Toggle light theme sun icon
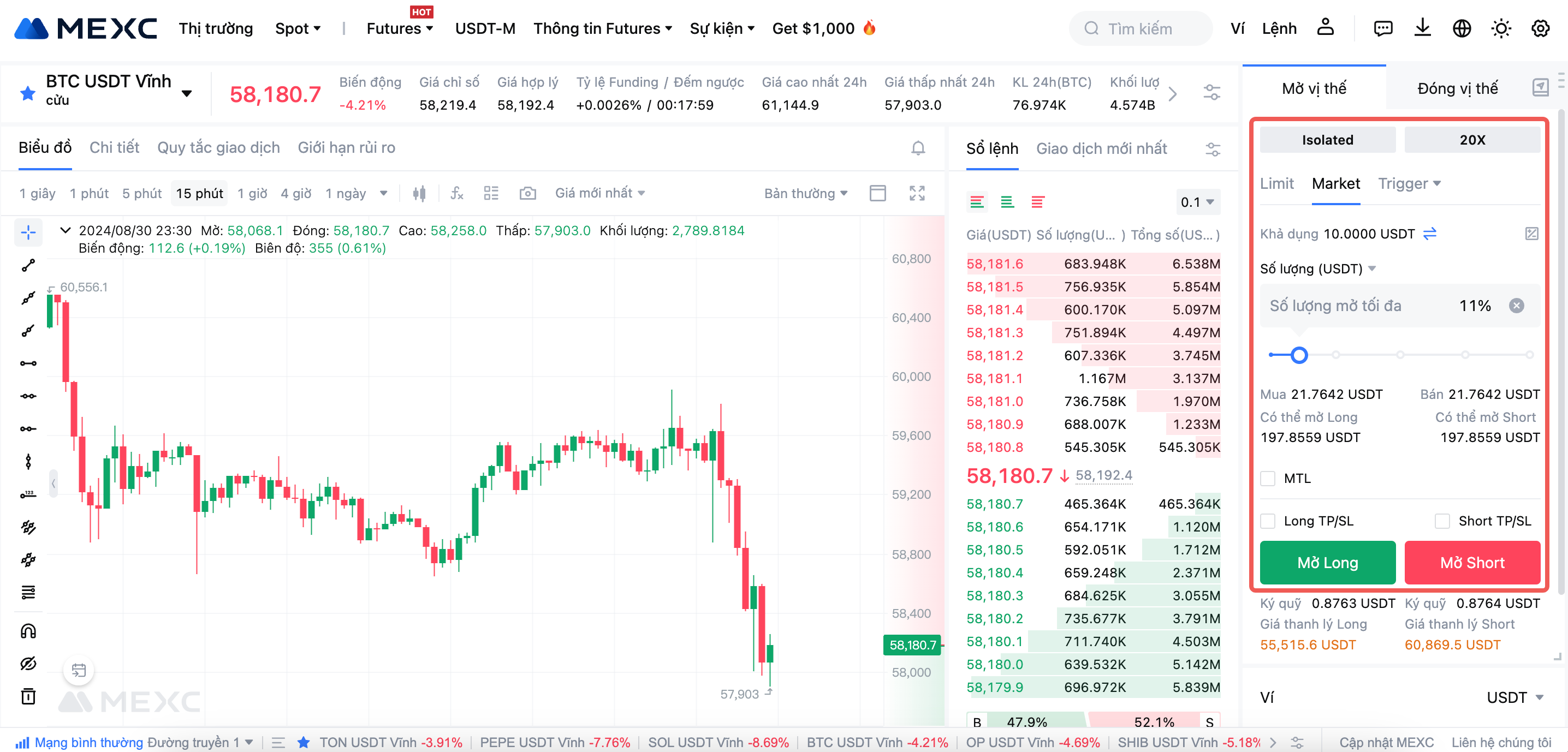1568x752 pixels. pos(1501,28)
